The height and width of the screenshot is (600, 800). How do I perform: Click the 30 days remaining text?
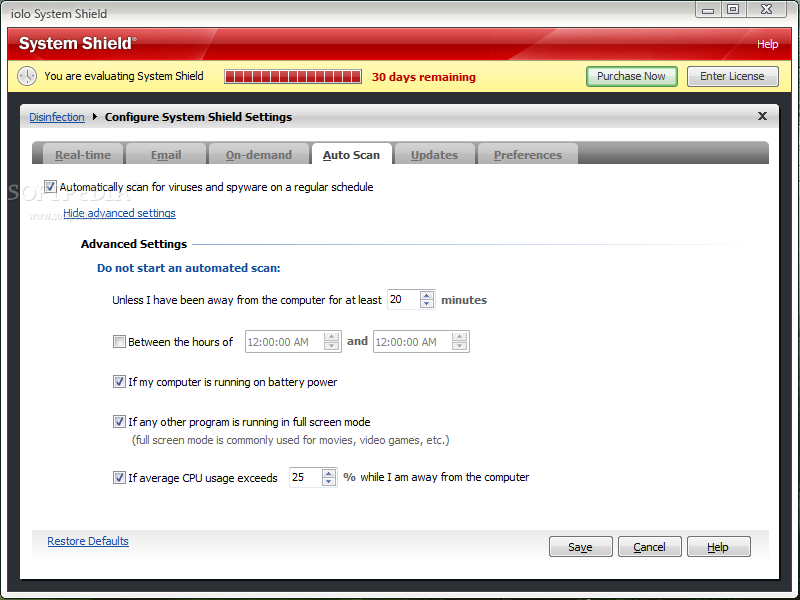click(x=423, y=77)
